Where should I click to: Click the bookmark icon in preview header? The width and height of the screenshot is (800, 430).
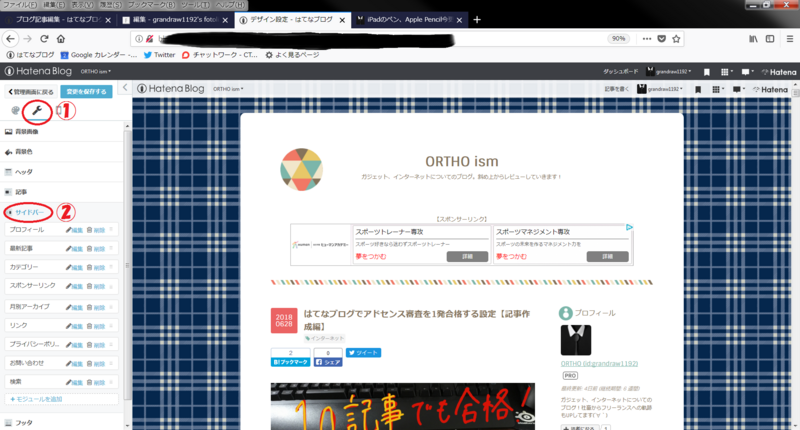click(698, 89)
